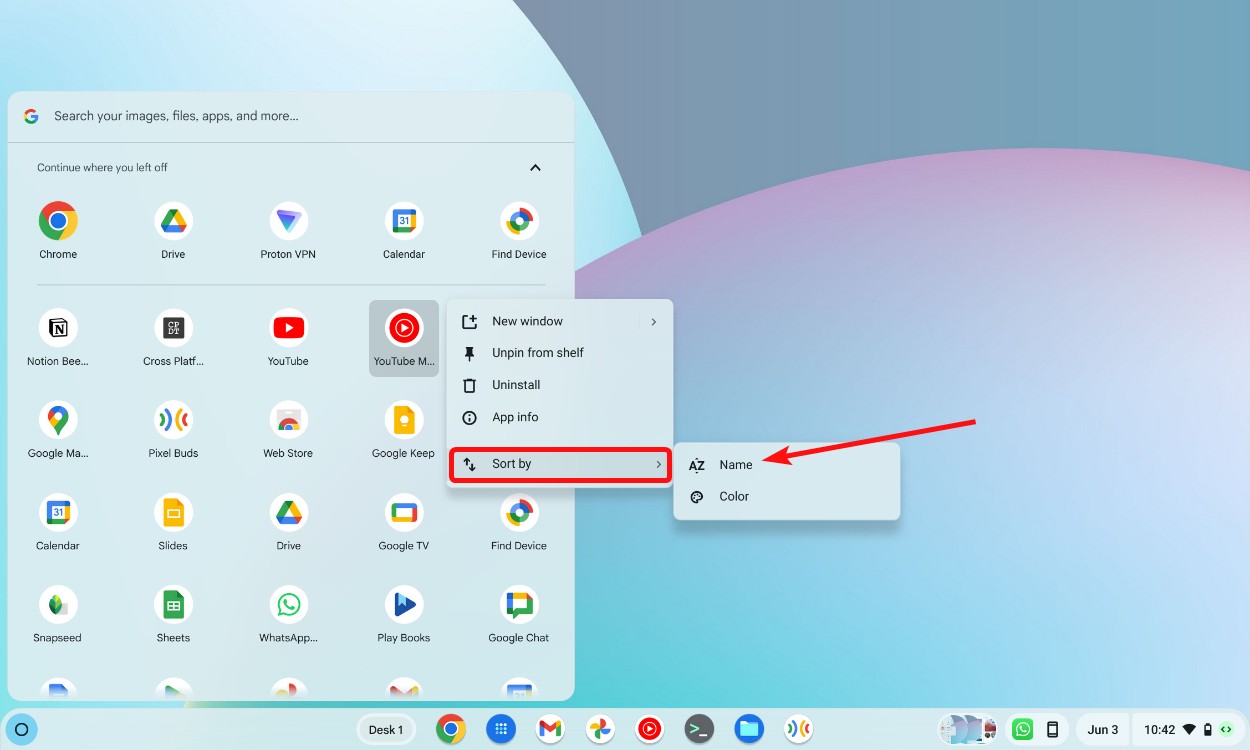Open the Terminal from the shelf
Image resolution: width=1250 pixels, height=750 pixels.
point(699,729)
